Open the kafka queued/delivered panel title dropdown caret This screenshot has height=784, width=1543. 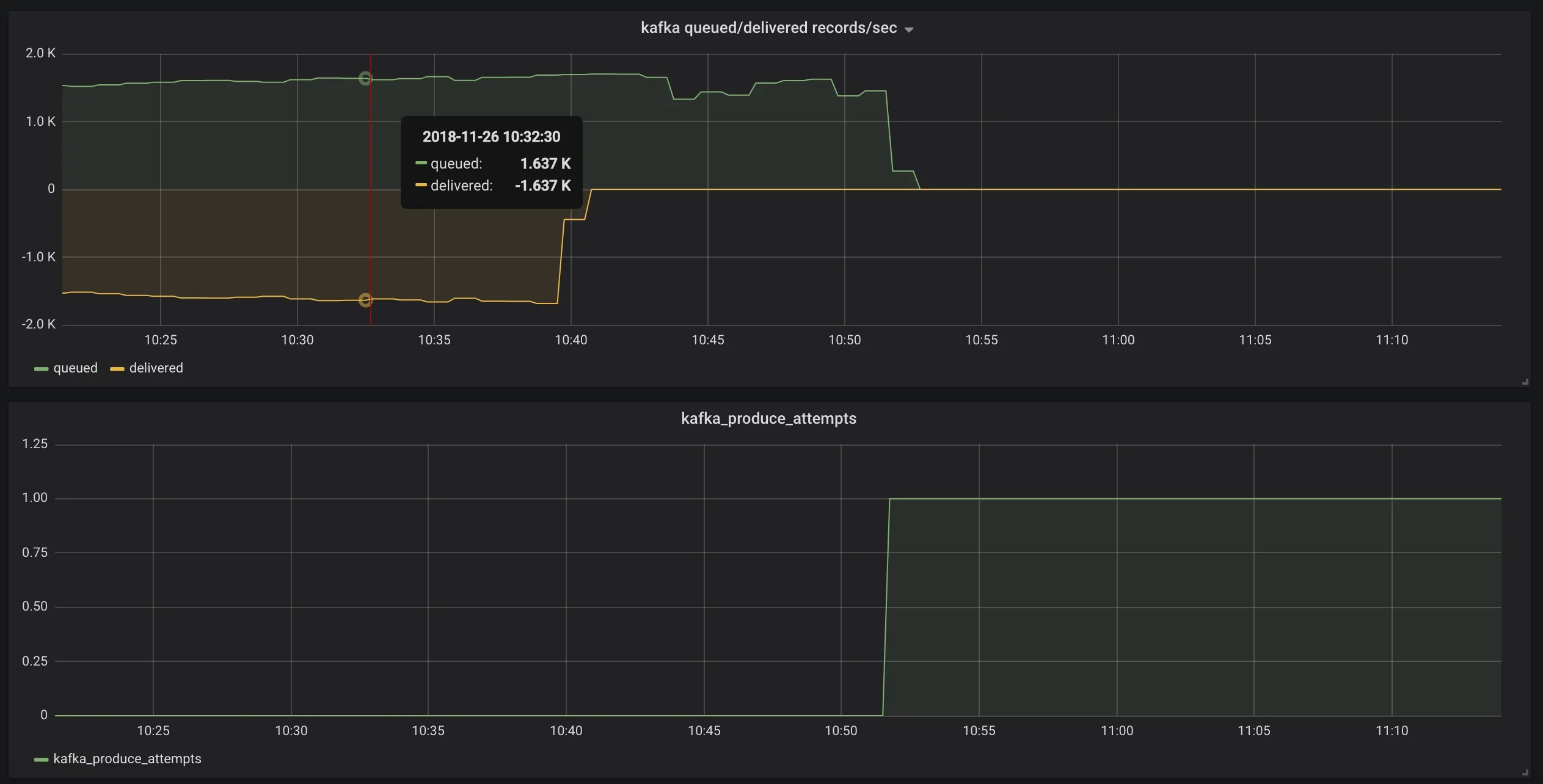click(909, 29)
